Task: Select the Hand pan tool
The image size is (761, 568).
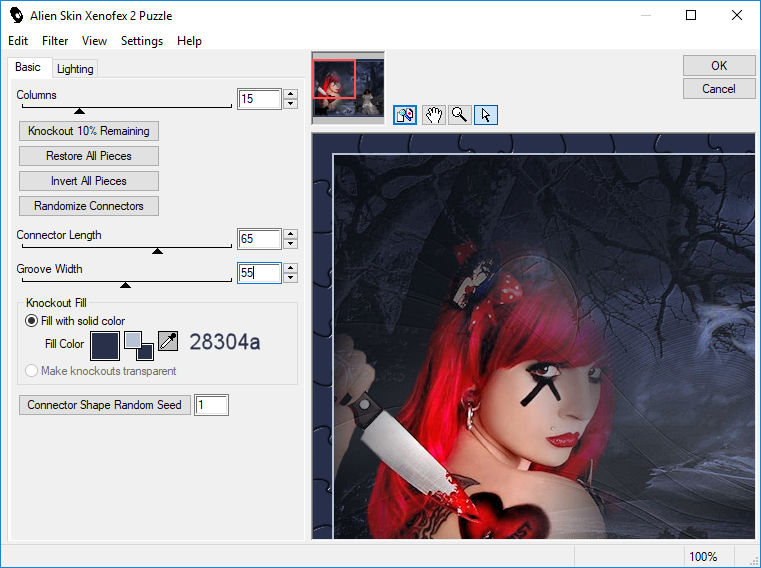Action: tap(434, 115)
